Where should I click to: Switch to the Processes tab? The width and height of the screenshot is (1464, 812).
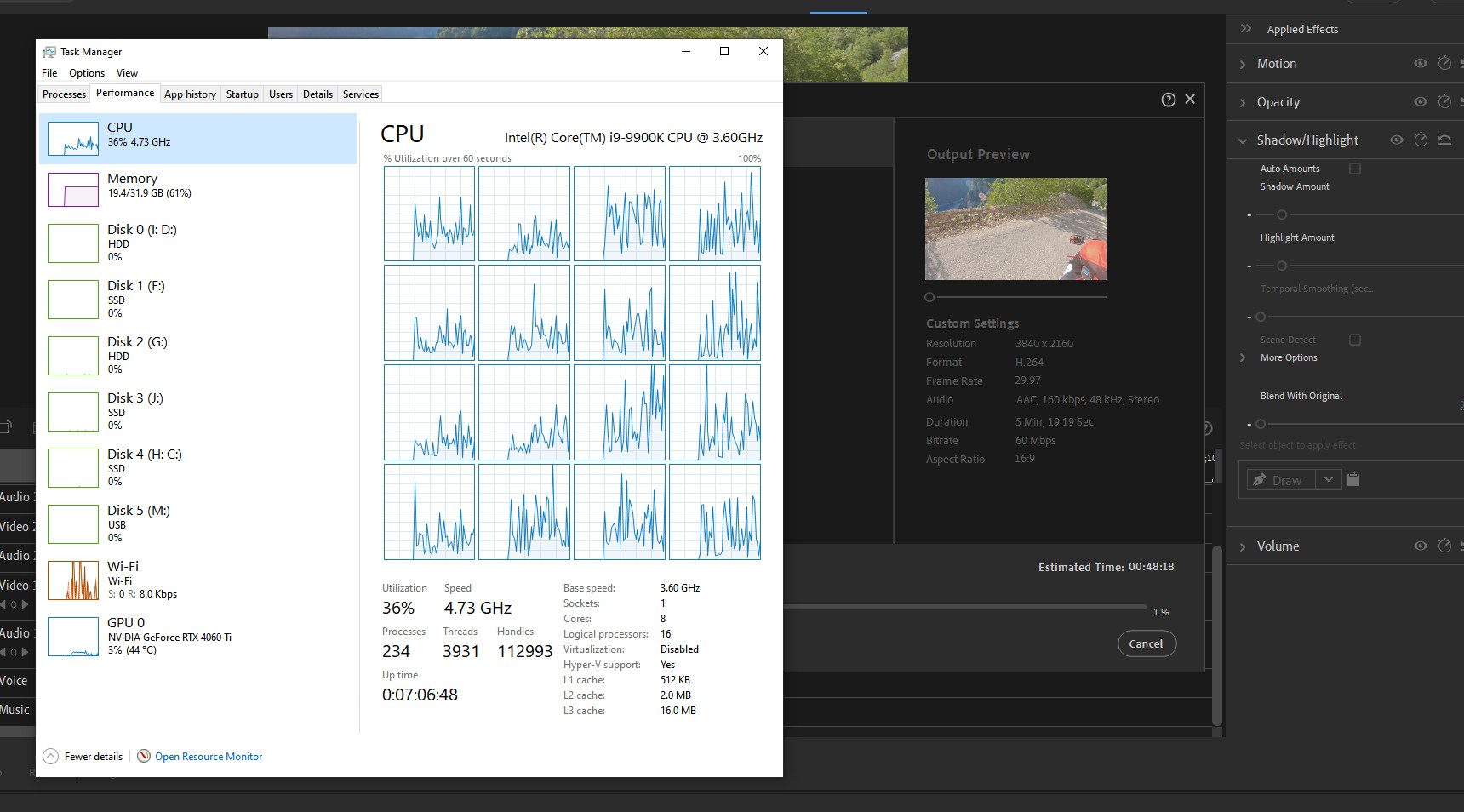[x=64, y=94]
